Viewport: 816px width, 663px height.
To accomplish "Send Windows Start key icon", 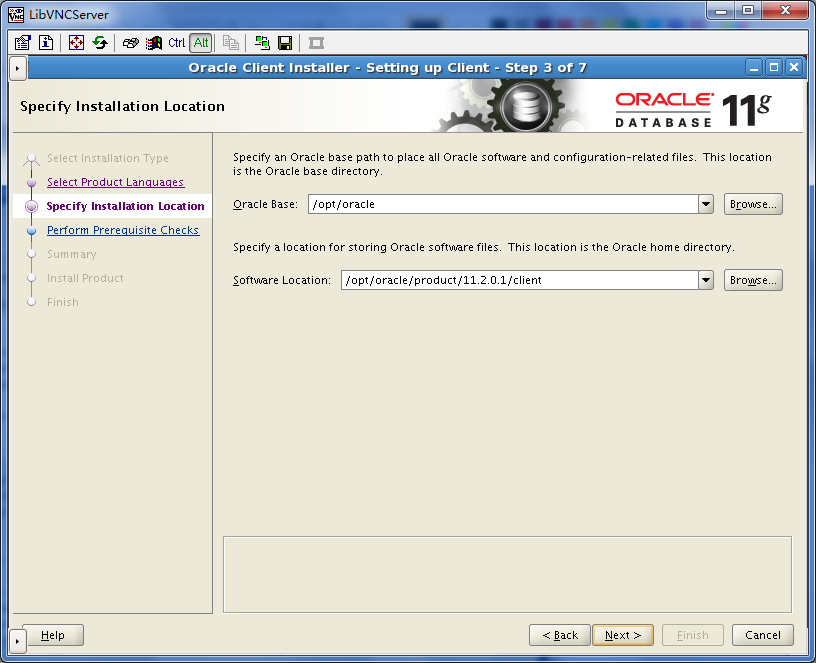I will tap(154, 43).
